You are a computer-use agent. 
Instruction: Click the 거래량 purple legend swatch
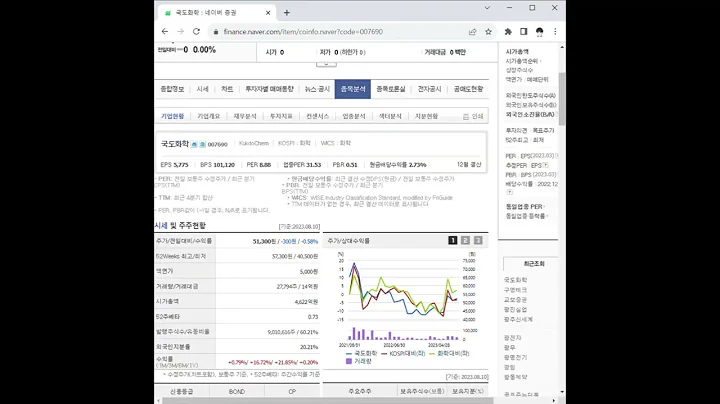(x=349, y=361)
